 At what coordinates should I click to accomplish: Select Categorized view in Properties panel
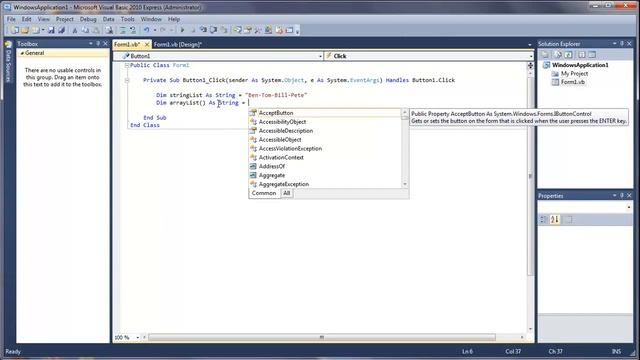click(544, 220)
